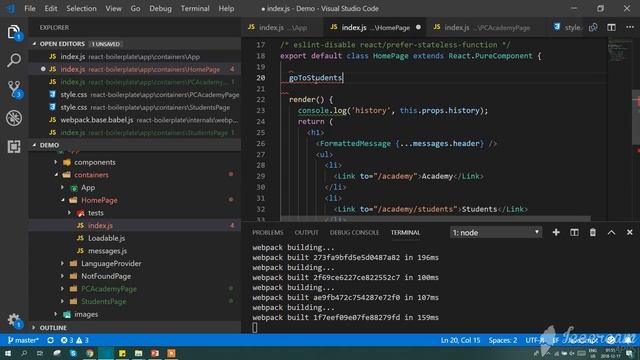Click the sync changes icon in the status bar

point(50,340)
